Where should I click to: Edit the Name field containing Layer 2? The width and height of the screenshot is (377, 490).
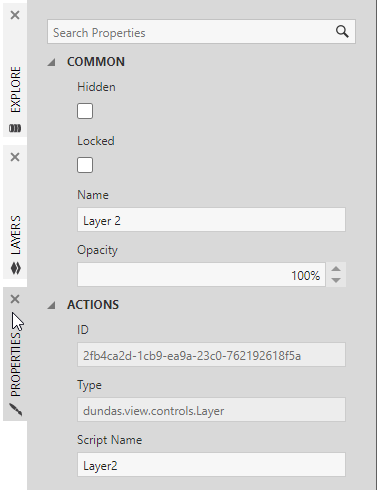point(211,220)
